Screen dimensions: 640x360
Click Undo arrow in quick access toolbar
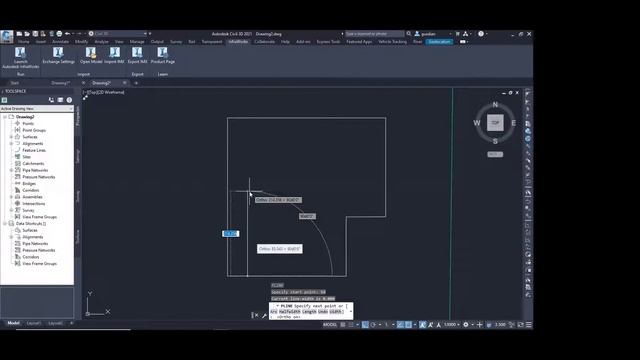(x=67, y=34)
